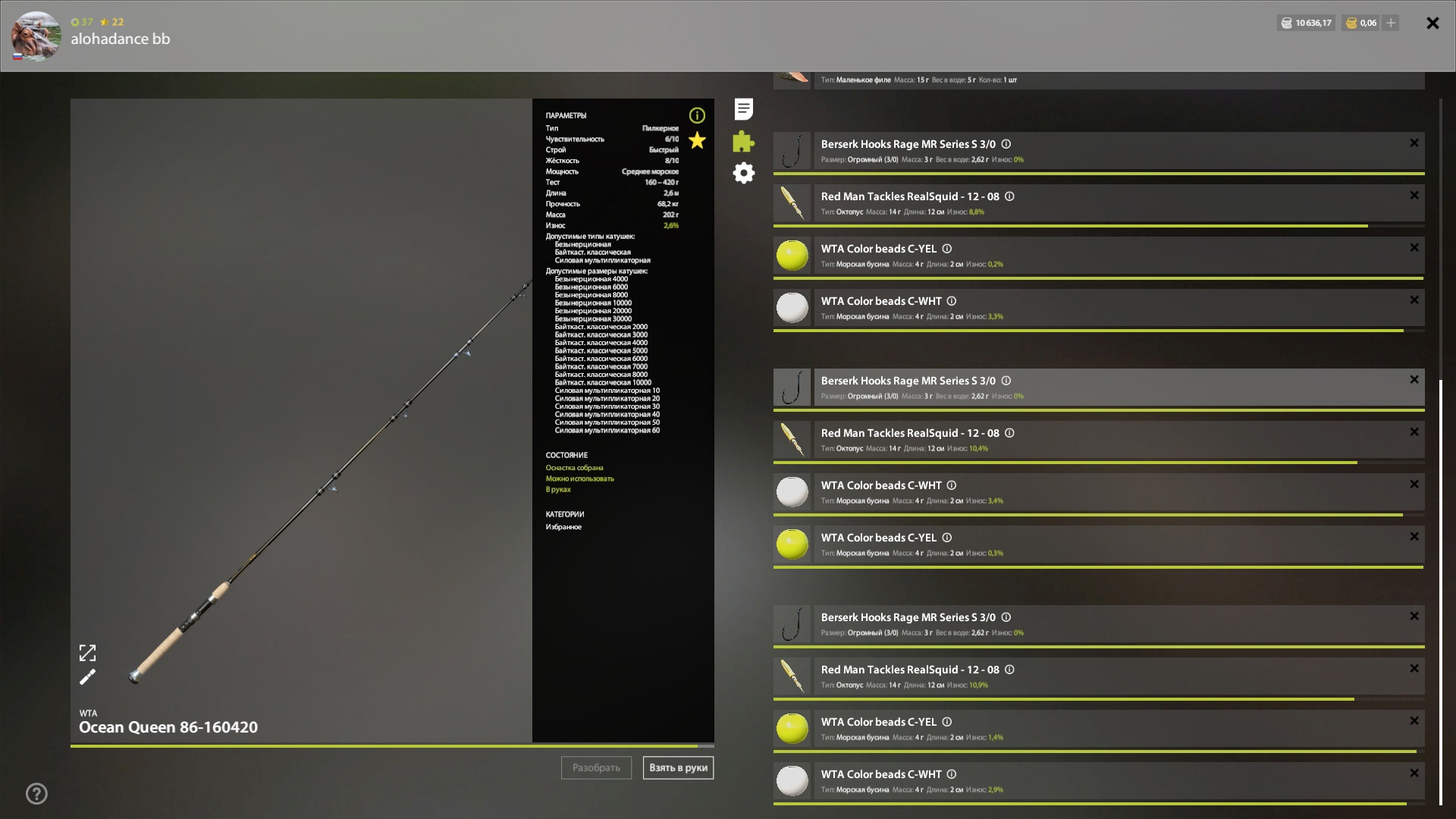The width and height of the screenshot is (1456, 819).
Task: Click the squid lure thumbnail with 10,9% wear
Action: [x=792, y=676]
